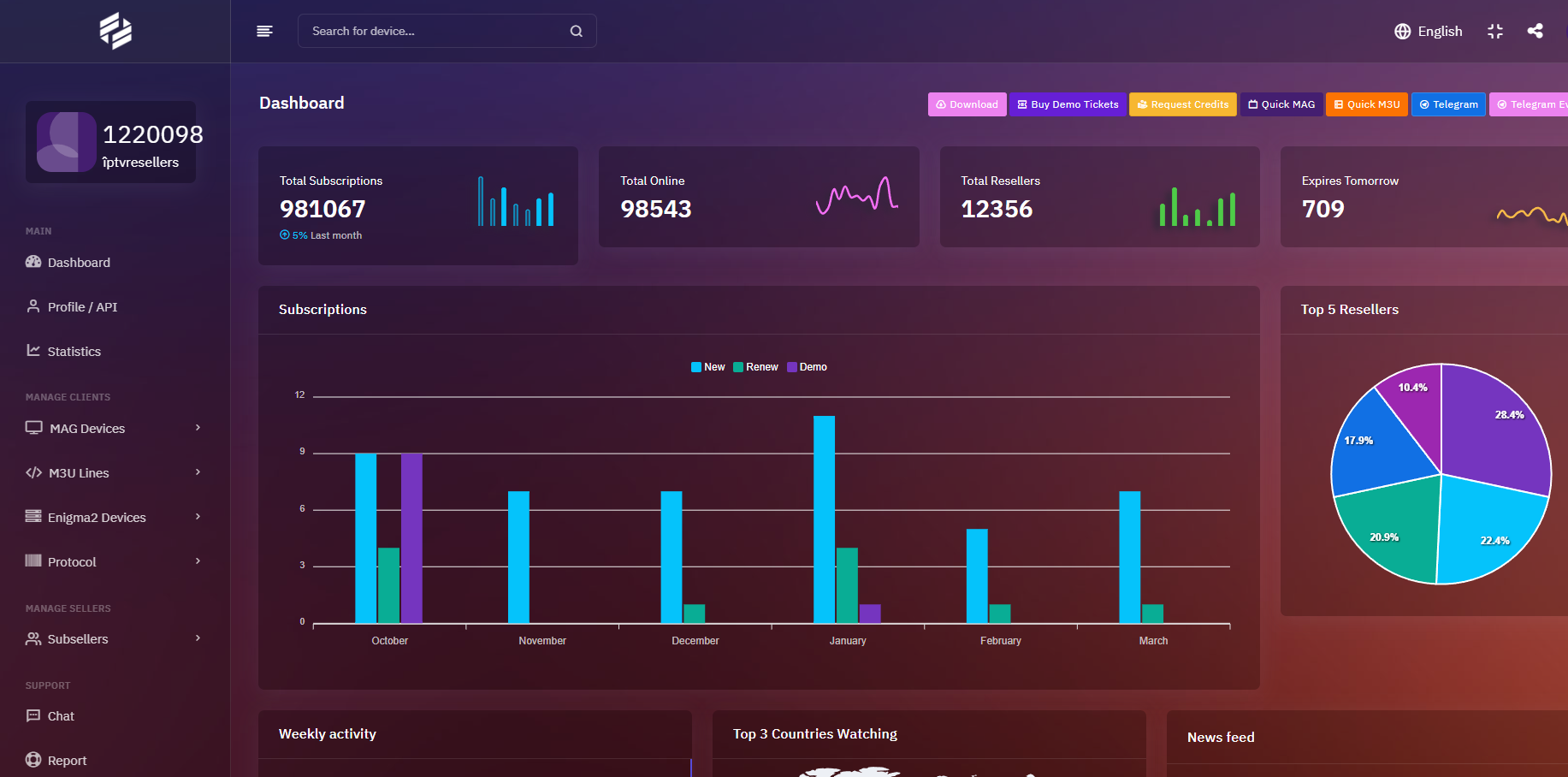Toggle the Demo series legend
The image size is (1568, 777).
[x=807, y=367]
